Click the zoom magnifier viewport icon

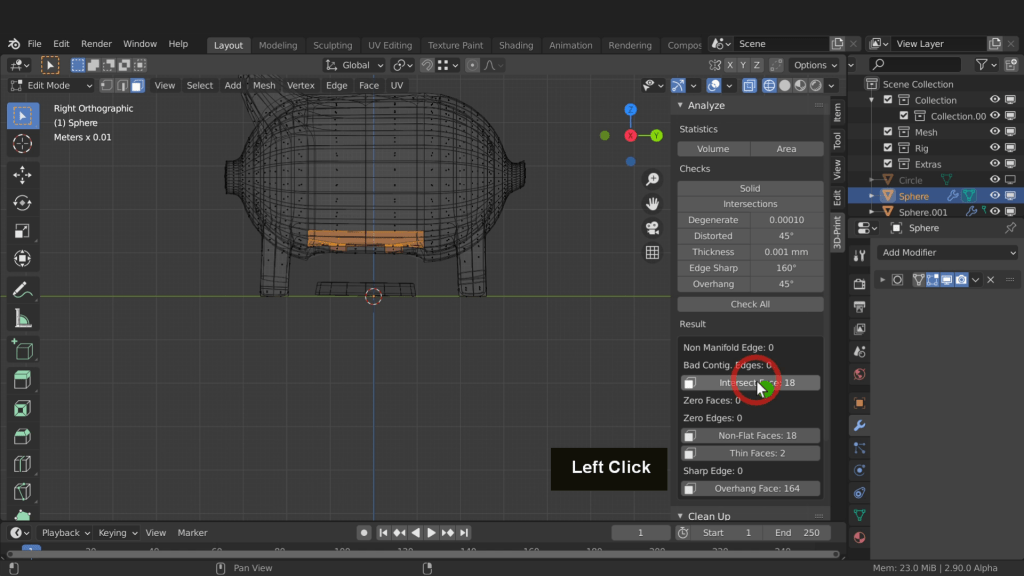click(x=652, y=180)
